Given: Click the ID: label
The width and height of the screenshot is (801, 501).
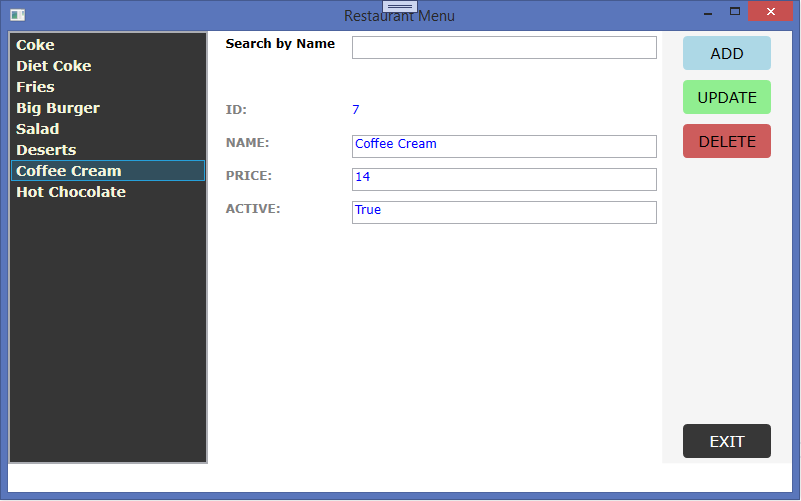Looking at the screenshot, I should click(x=236, y=110).
